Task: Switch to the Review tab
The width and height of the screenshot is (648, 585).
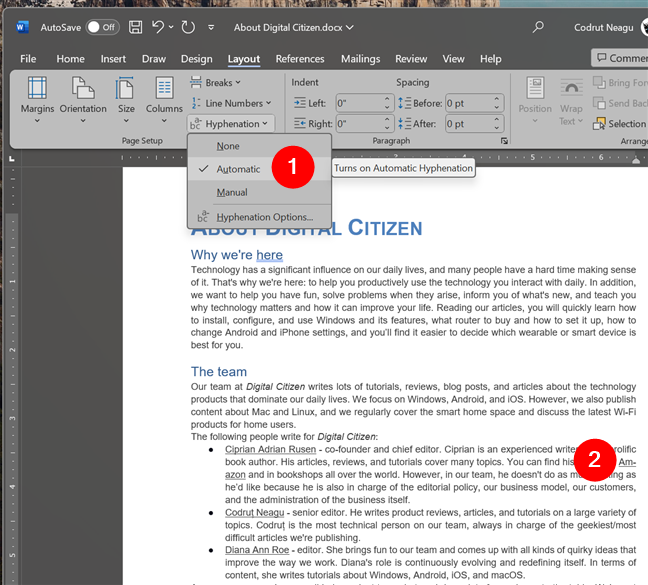Action: (x=411, y=59)
